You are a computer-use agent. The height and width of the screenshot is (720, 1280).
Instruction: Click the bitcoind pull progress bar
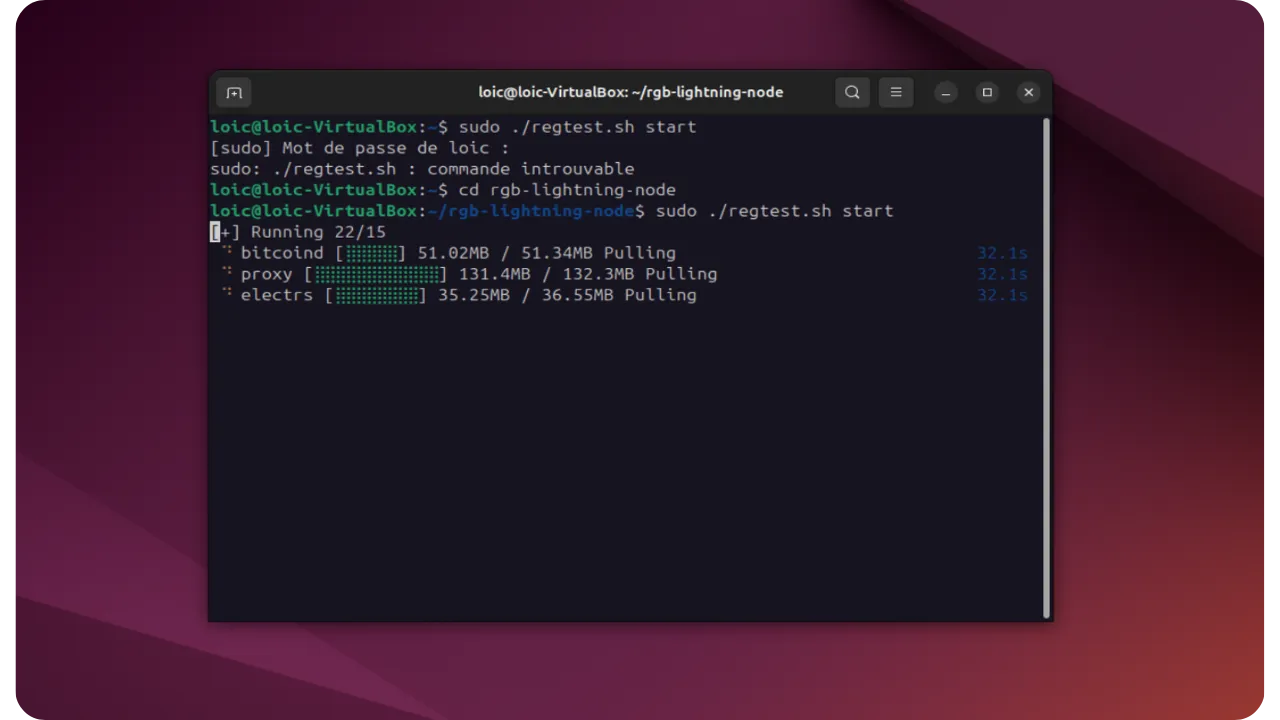click(371, 253)
